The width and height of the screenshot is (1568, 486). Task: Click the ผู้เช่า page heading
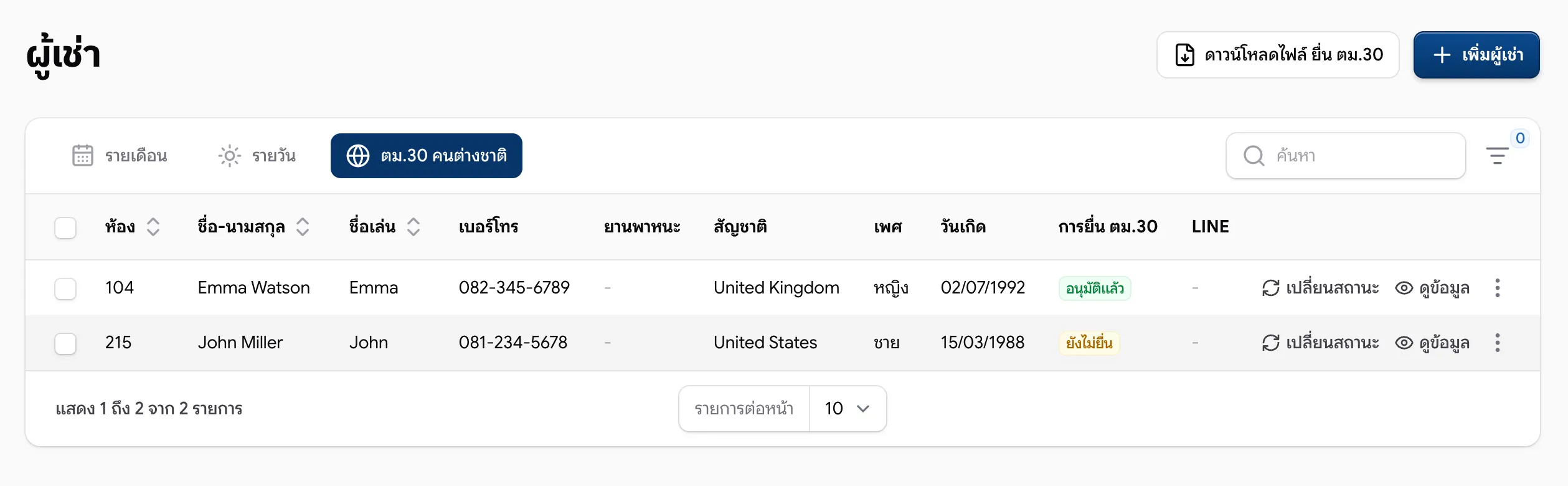(63, 55)
